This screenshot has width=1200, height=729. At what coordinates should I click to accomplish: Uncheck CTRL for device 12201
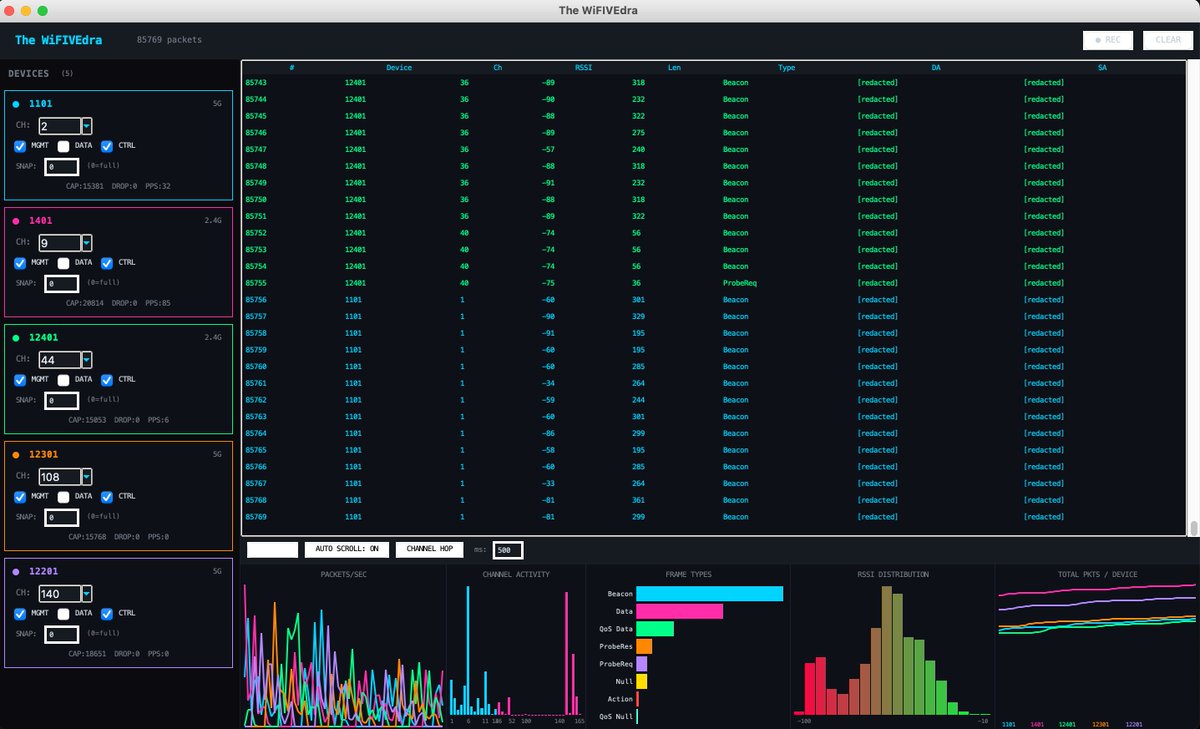[x=107, y=613]
